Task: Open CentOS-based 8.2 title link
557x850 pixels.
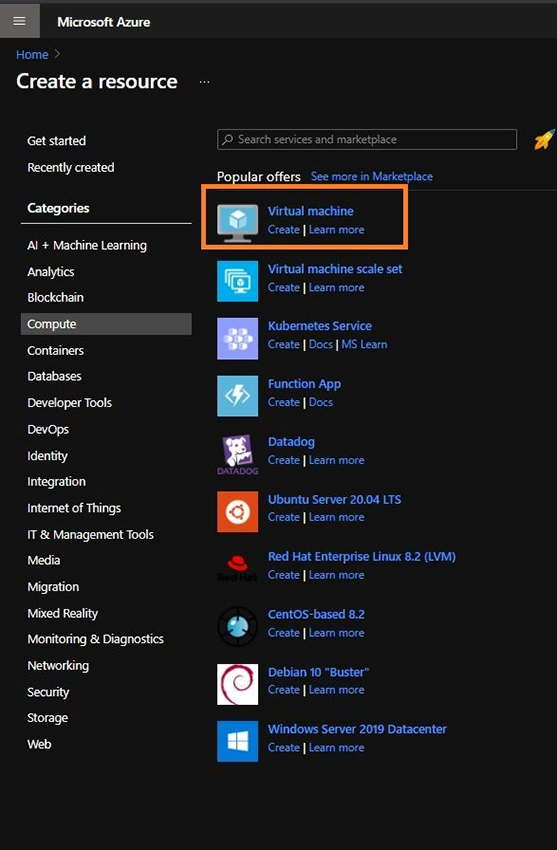Action: coord(316,615)
